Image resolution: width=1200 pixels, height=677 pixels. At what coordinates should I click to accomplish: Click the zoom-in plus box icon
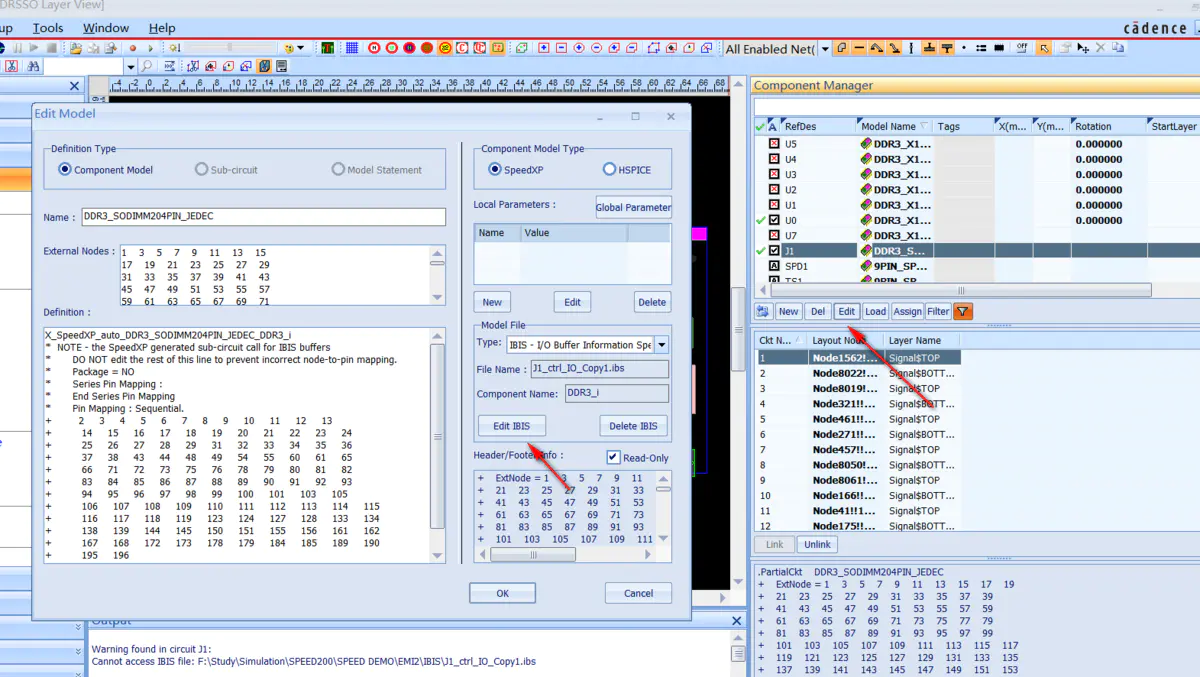[543, 48]
